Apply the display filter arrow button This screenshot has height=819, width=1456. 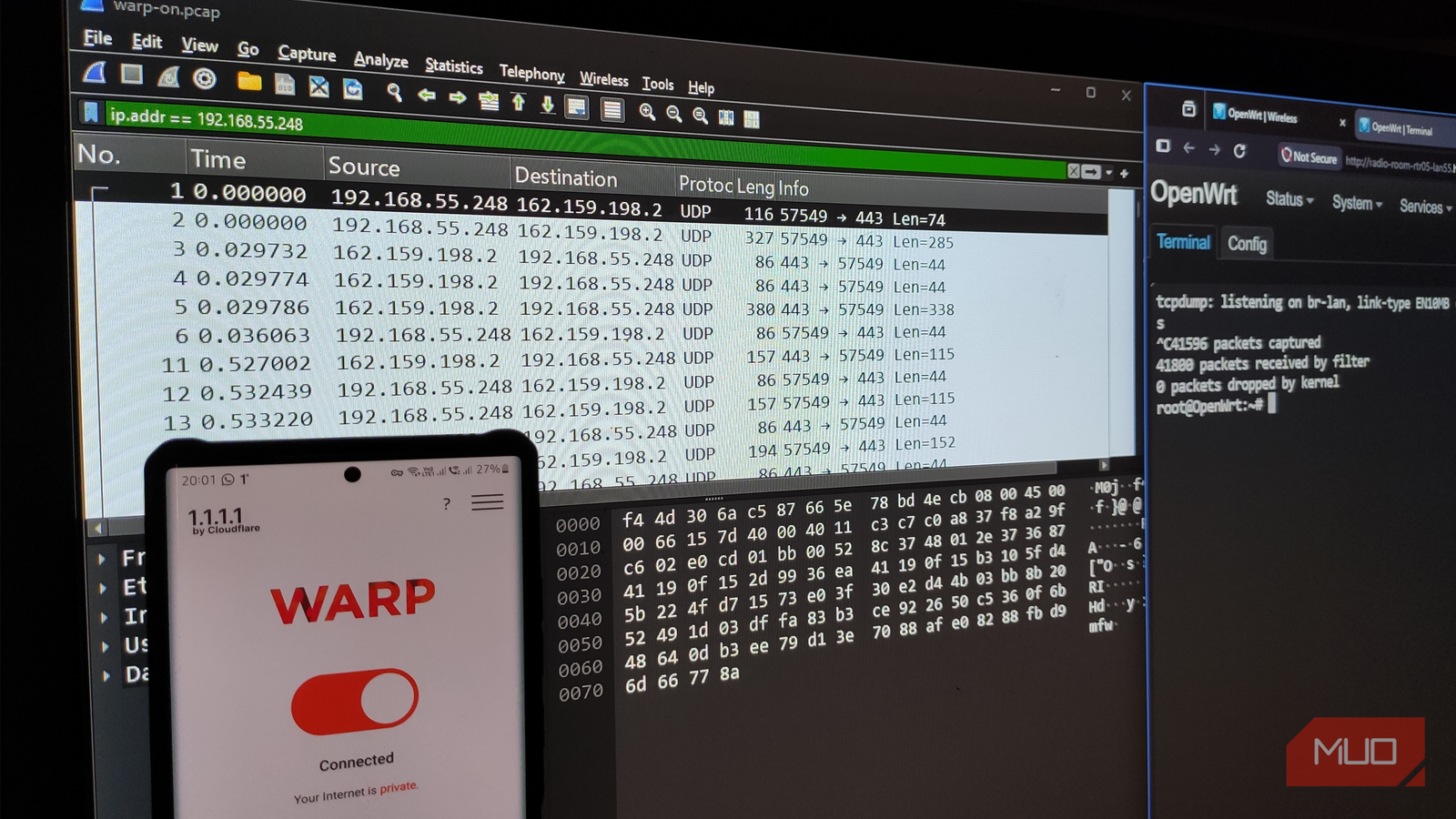[1091, 172]
